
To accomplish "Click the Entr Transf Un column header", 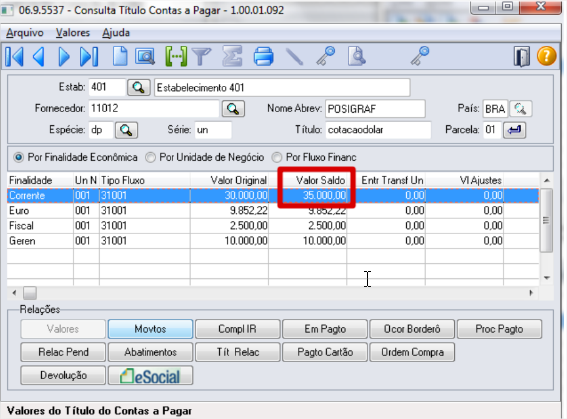I will coord(386,180).
